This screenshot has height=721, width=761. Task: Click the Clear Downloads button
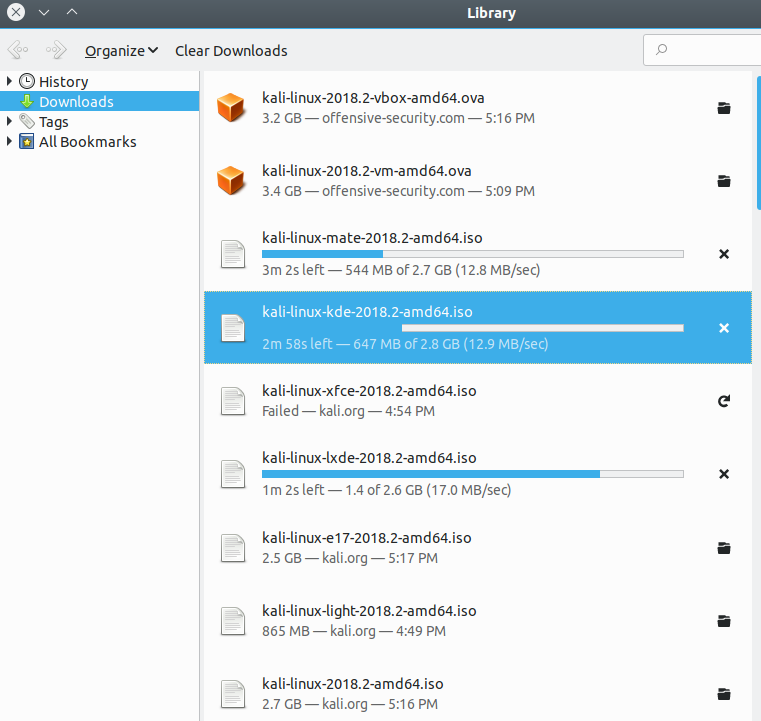coord(231,50)
